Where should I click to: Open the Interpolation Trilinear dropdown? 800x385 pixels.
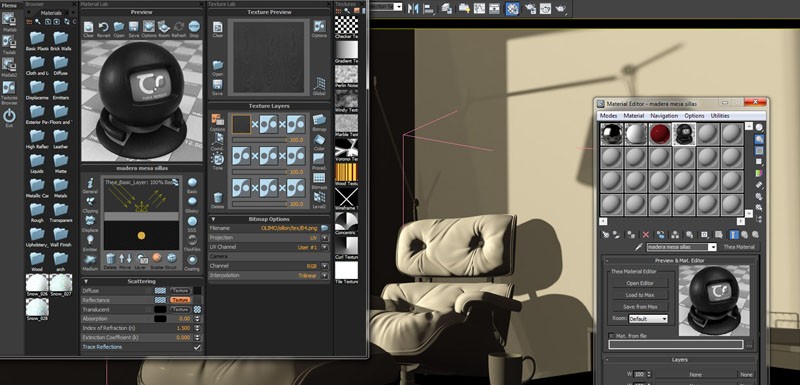point(324,276)
